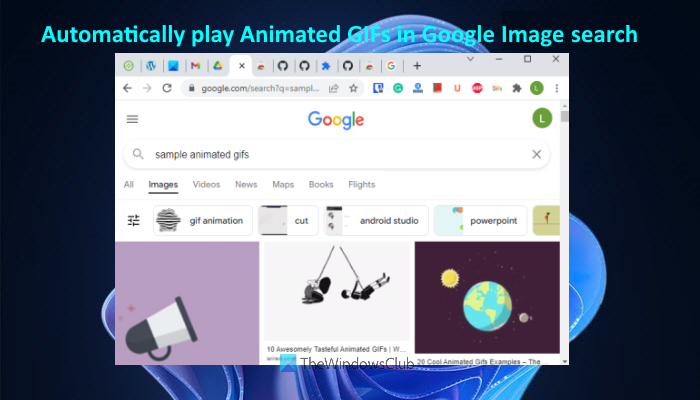Viewport: 700px width, 400px height.
Task: Clear the search box with the X
Action: click(537, 154)
